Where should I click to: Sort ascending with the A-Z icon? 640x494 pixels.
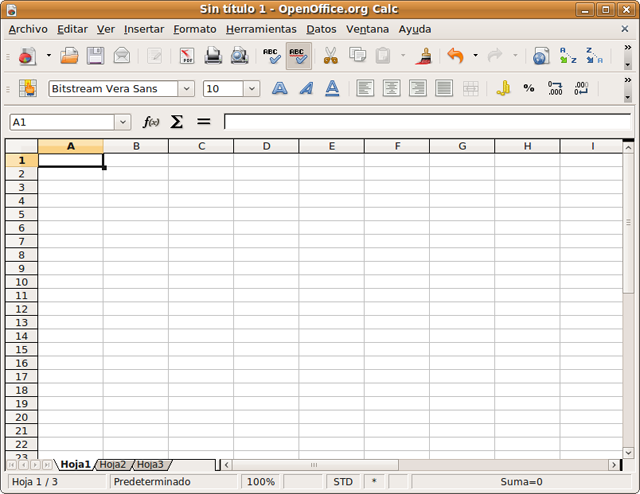pyautogui.click(x=568, y=56)
